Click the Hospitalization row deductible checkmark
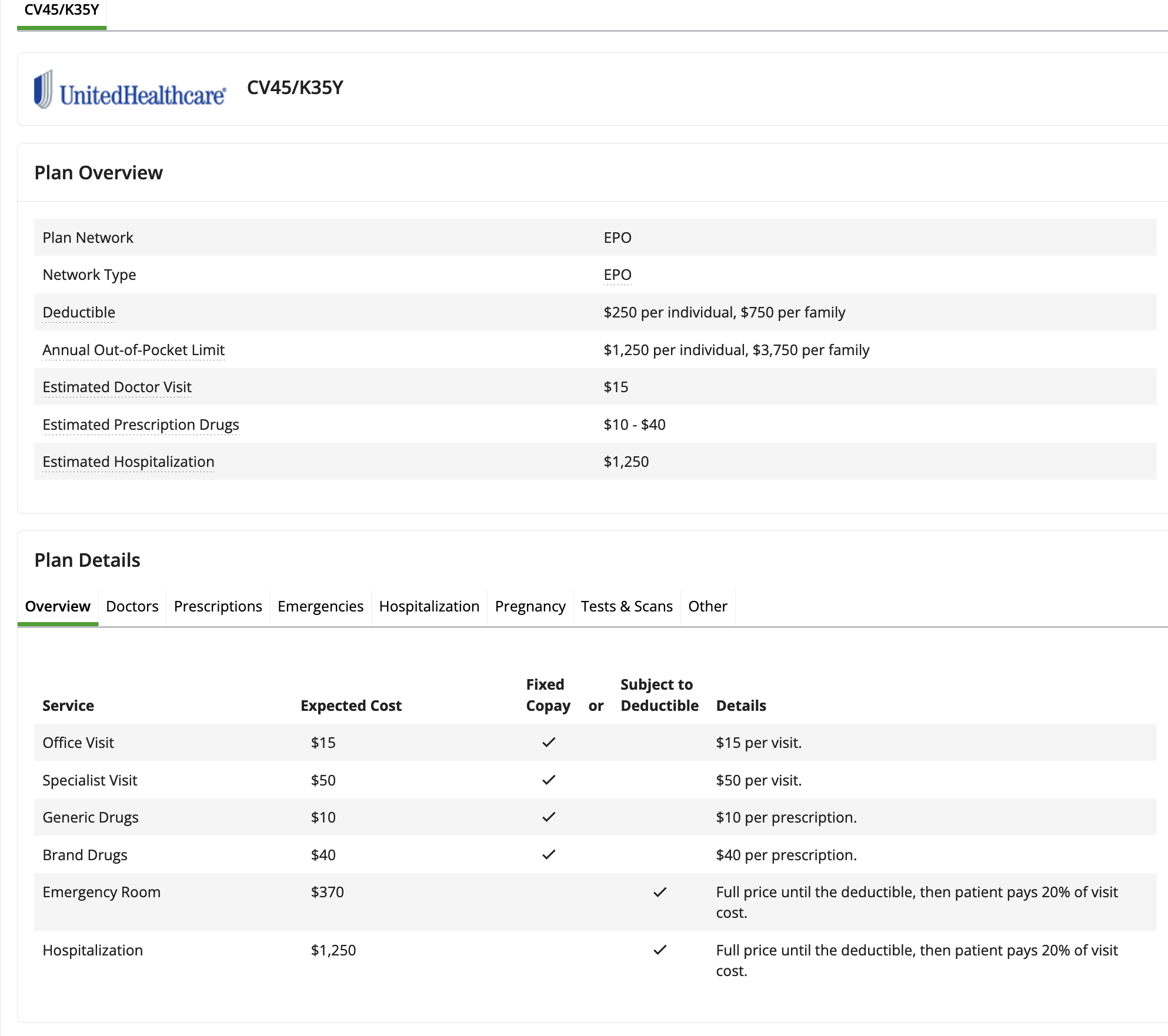The height and width of the screenshot is (1036, 1168). 659,950
